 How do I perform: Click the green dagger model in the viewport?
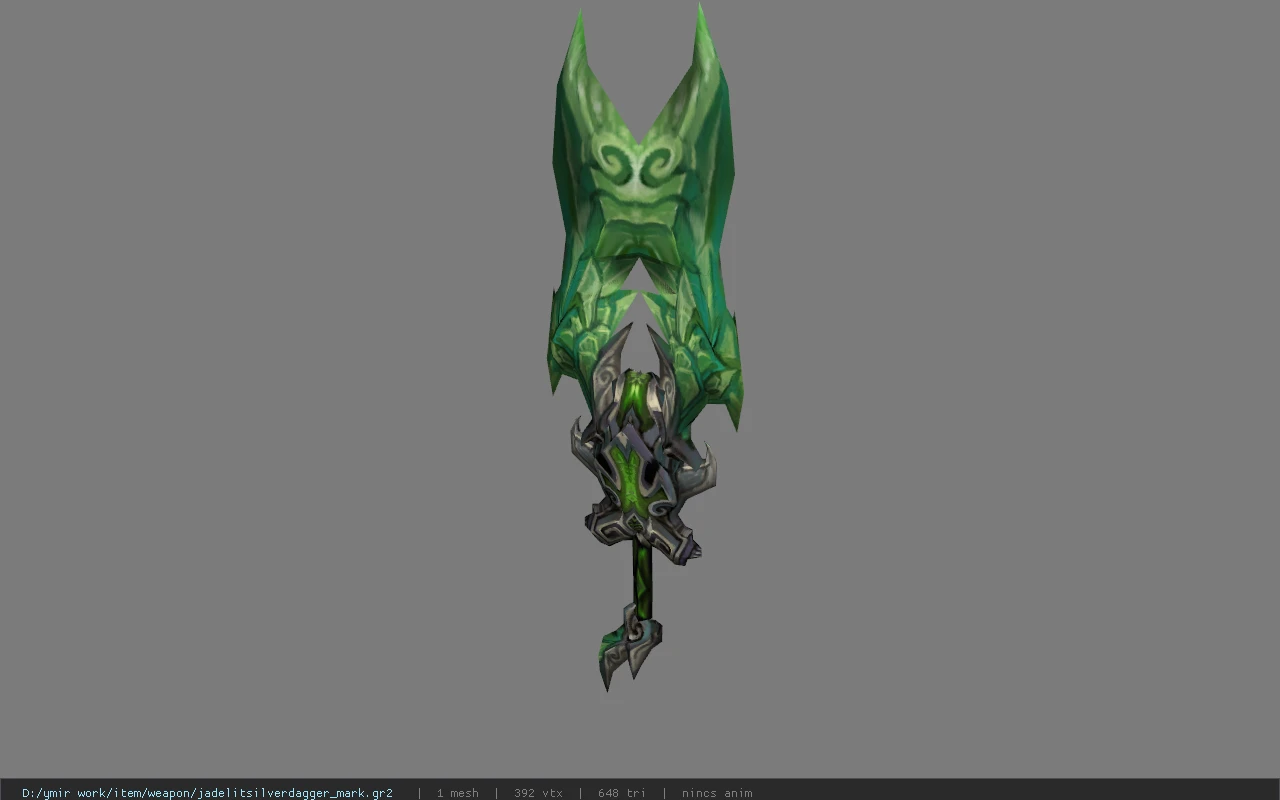tap(645, 347)
